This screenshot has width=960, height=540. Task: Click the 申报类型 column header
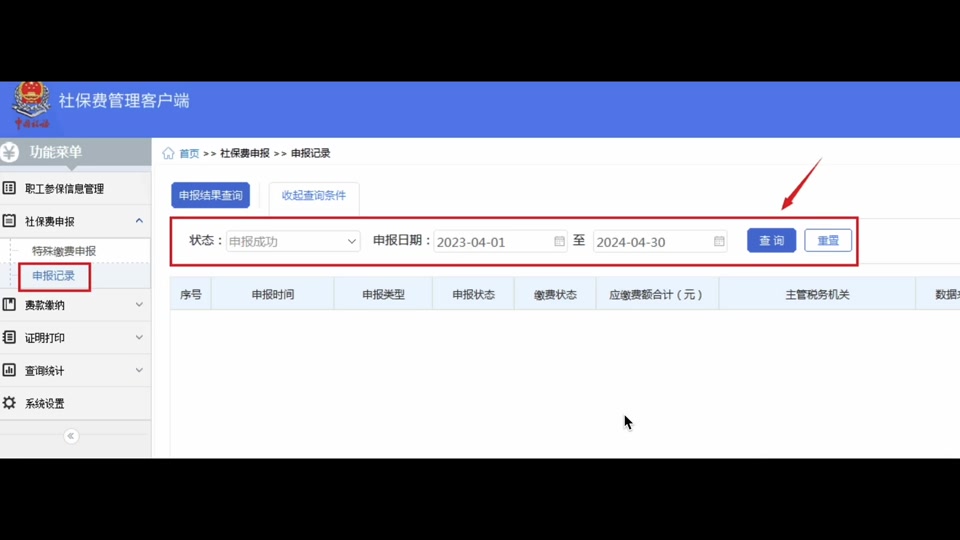tap(383, 294)
